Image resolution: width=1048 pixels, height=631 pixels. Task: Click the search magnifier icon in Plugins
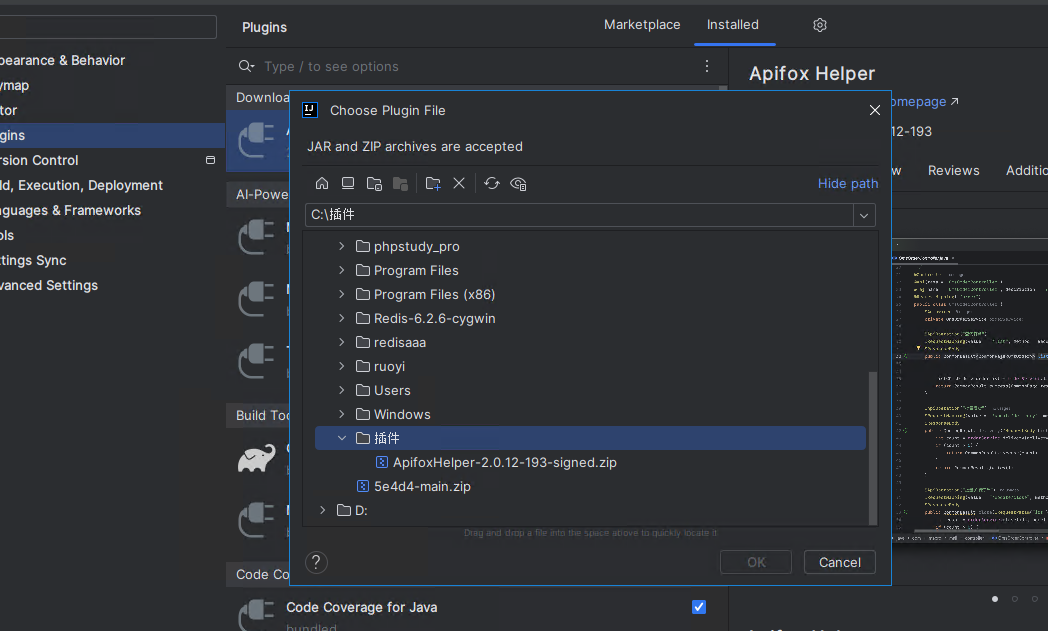tap(246, 66)
